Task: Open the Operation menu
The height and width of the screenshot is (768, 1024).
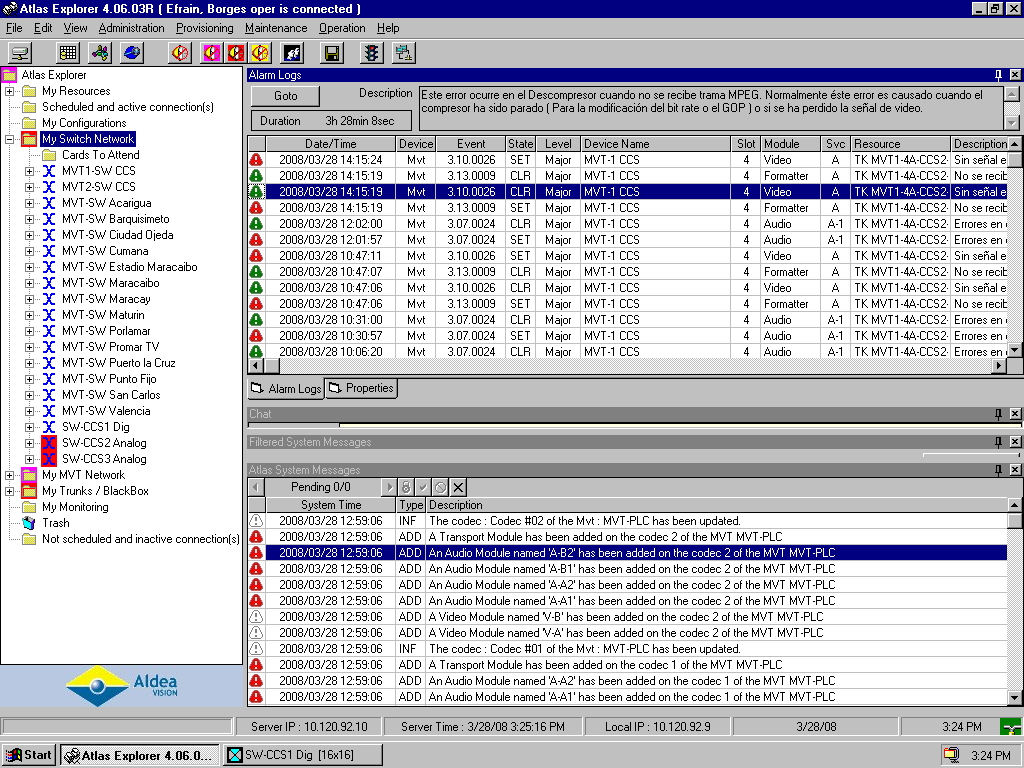Action: [x=342, y=28]
